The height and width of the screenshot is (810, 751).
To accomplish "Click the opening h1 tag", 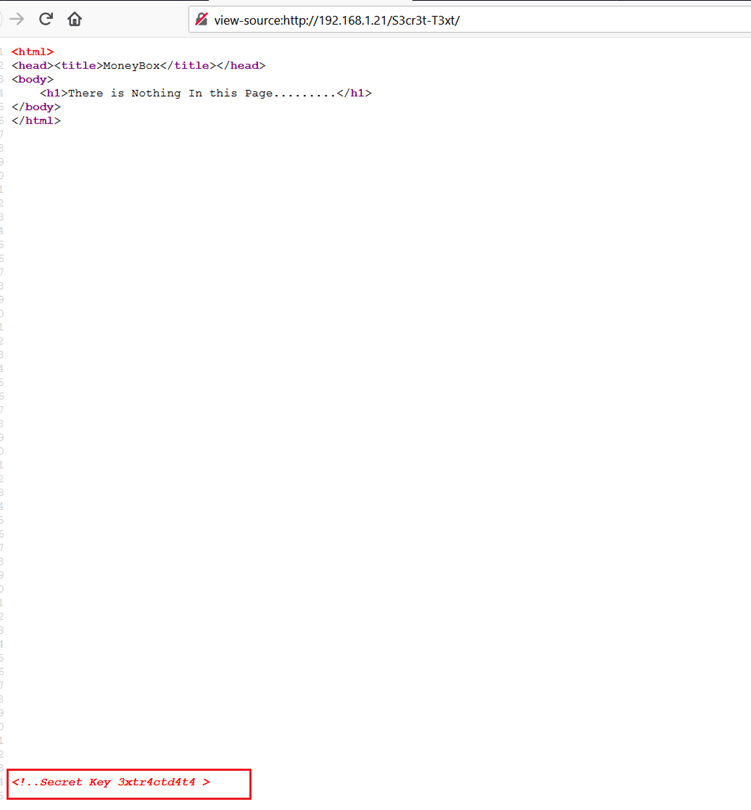I will tap(54, 93).
